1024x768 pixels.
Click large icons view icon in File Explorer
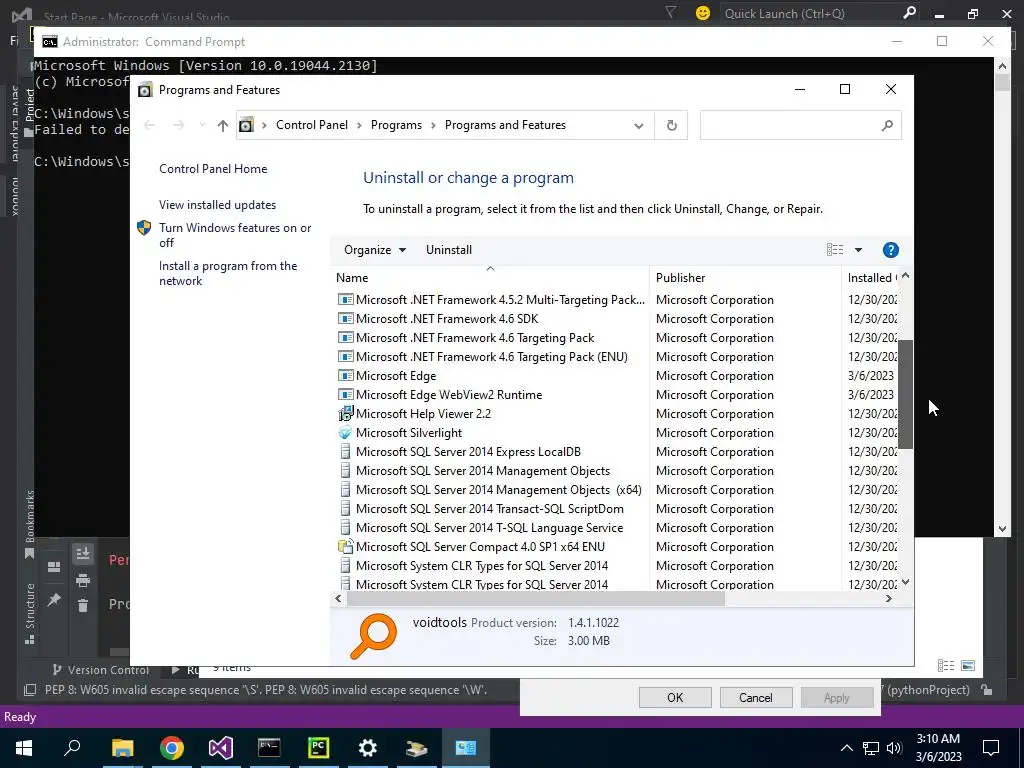pyautogui.click(x=968, y=665)
